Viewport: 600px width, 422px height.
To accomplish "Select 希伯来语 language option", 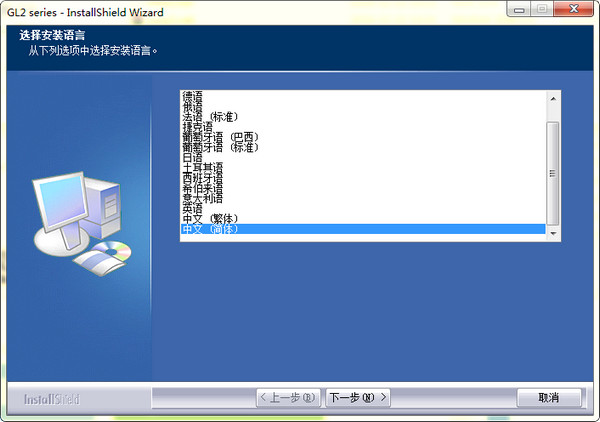I will point(363,188).
